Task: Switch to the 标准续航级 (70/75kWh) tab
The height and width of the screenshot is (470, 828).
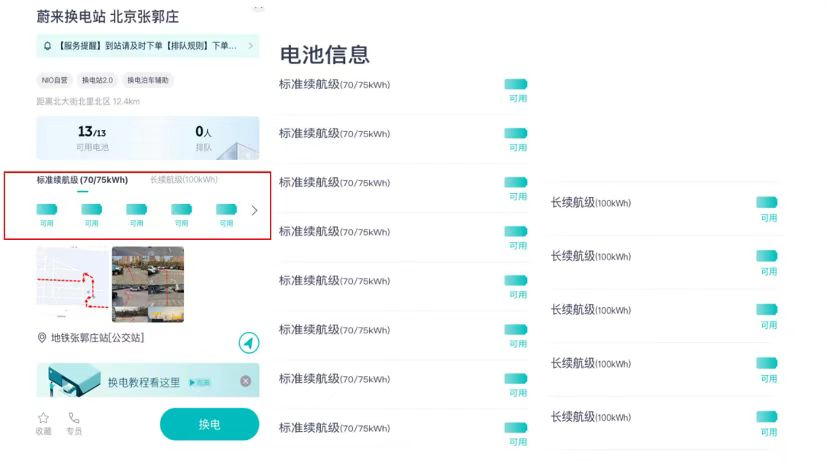Action: pos(82,180)
